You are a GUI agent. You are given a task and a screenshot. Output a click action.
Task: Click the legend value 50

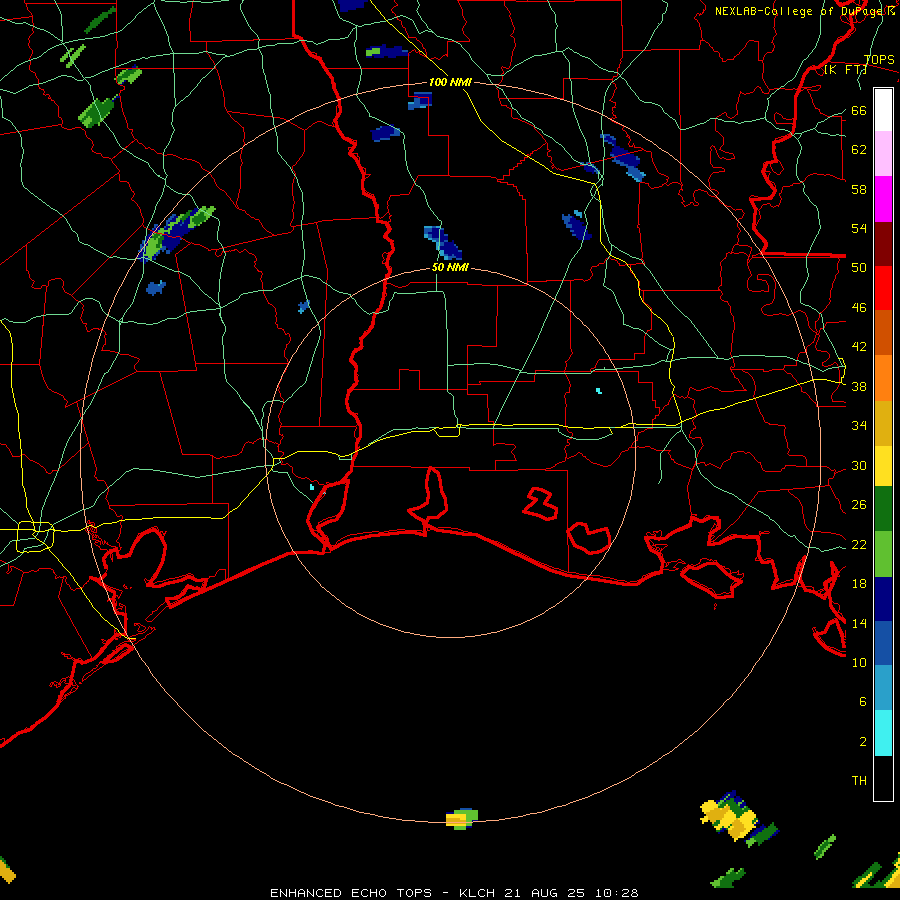tap(859, 267)
